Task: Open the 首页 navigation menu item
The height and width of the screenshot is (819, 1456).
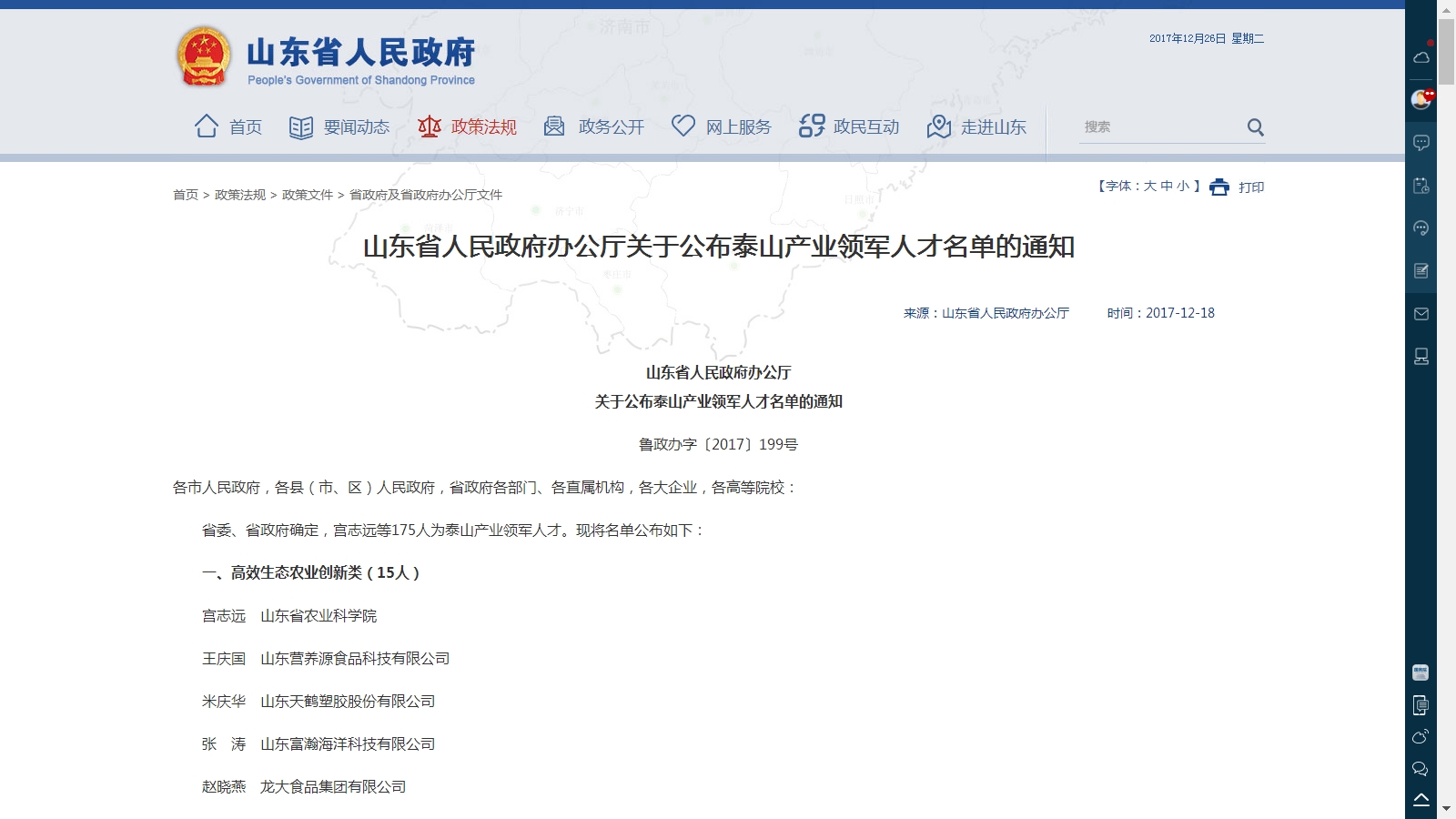Action: pos(246,127)
